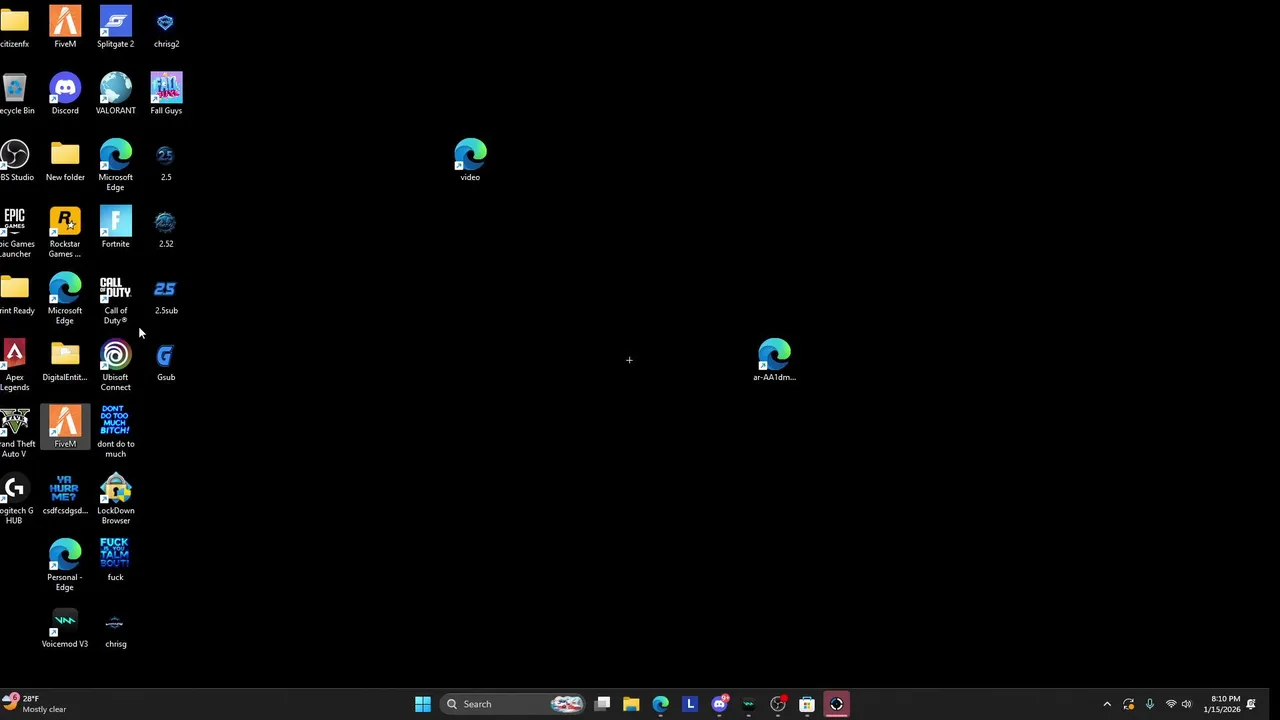Select the Splitgate 2 desktop shortcut
The height and width of the screenshot is (720, 1280).
[115, 28]
